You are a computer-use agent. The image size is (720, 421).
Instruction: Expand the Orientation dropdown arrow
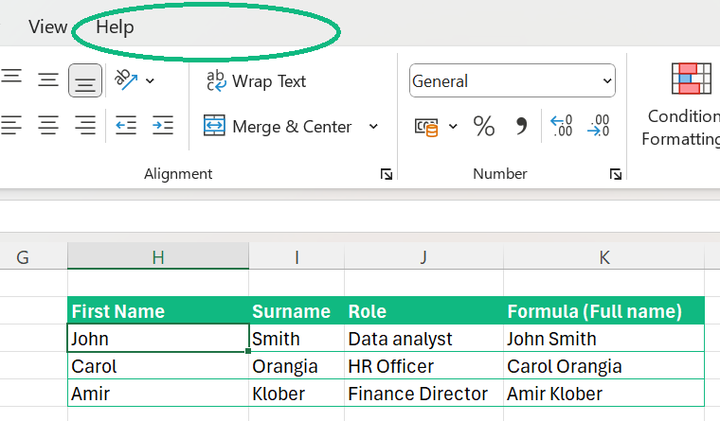[x=150, y=81]
